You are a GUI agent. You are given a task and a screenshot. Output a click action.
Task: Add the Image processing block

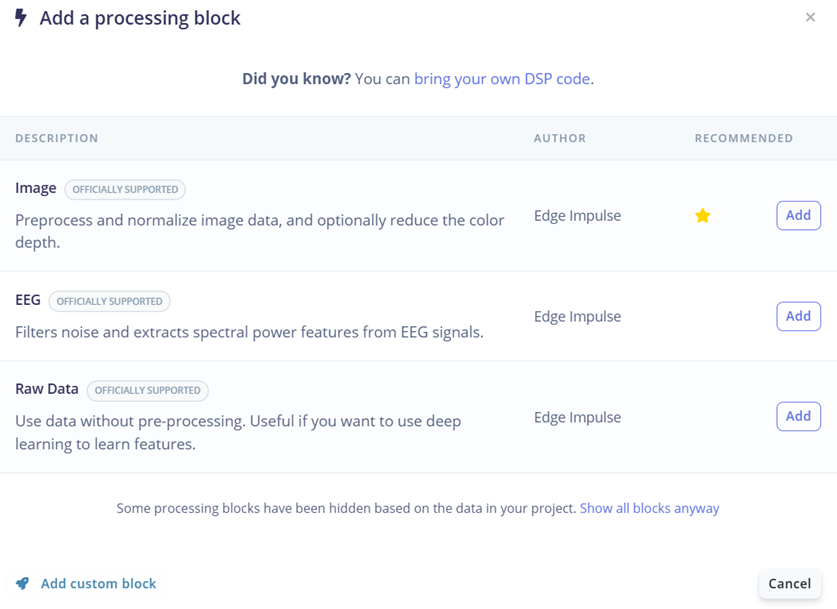click(798, 216)
